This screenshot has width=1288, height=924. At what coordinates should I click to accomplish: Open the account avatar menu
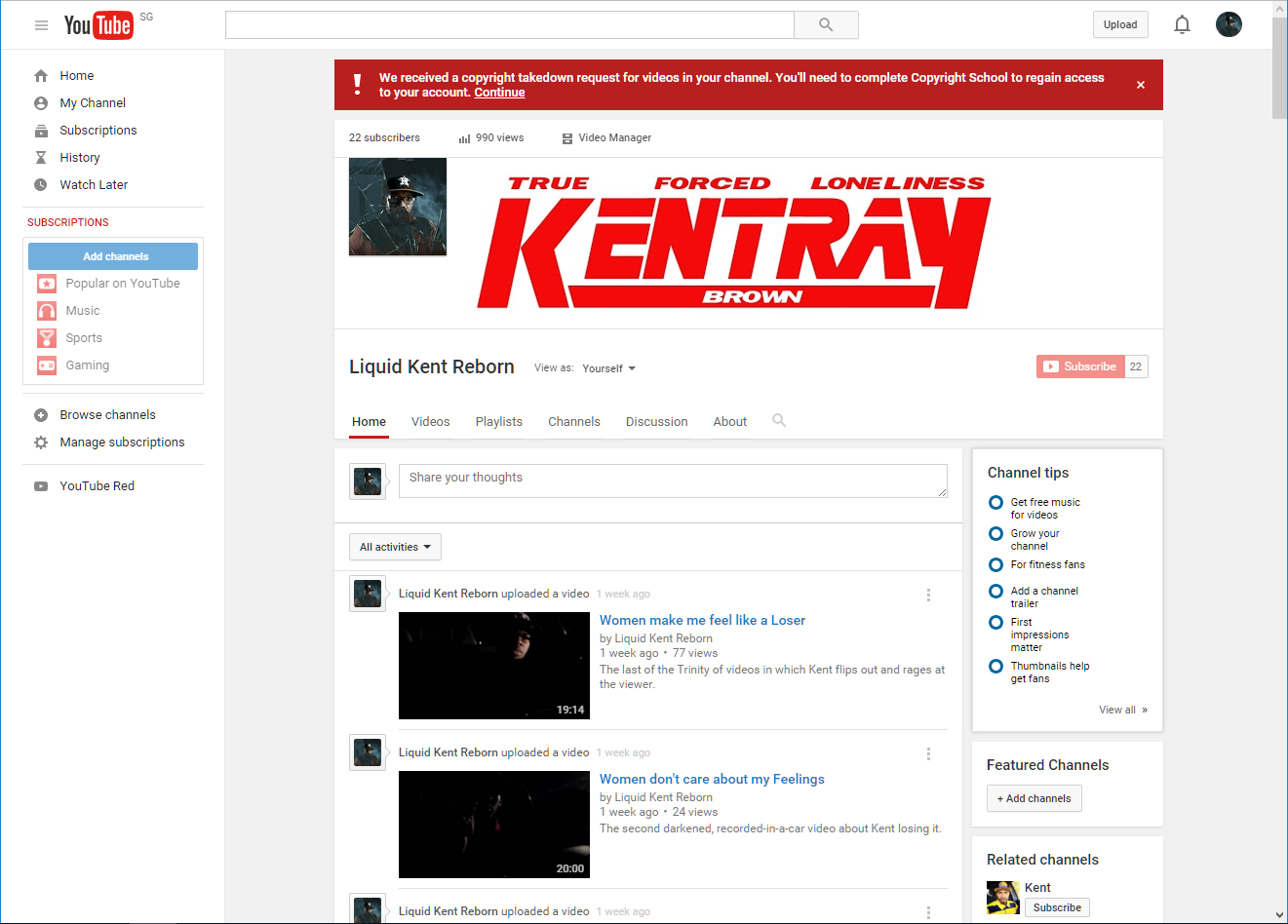tap(1229, 24)
